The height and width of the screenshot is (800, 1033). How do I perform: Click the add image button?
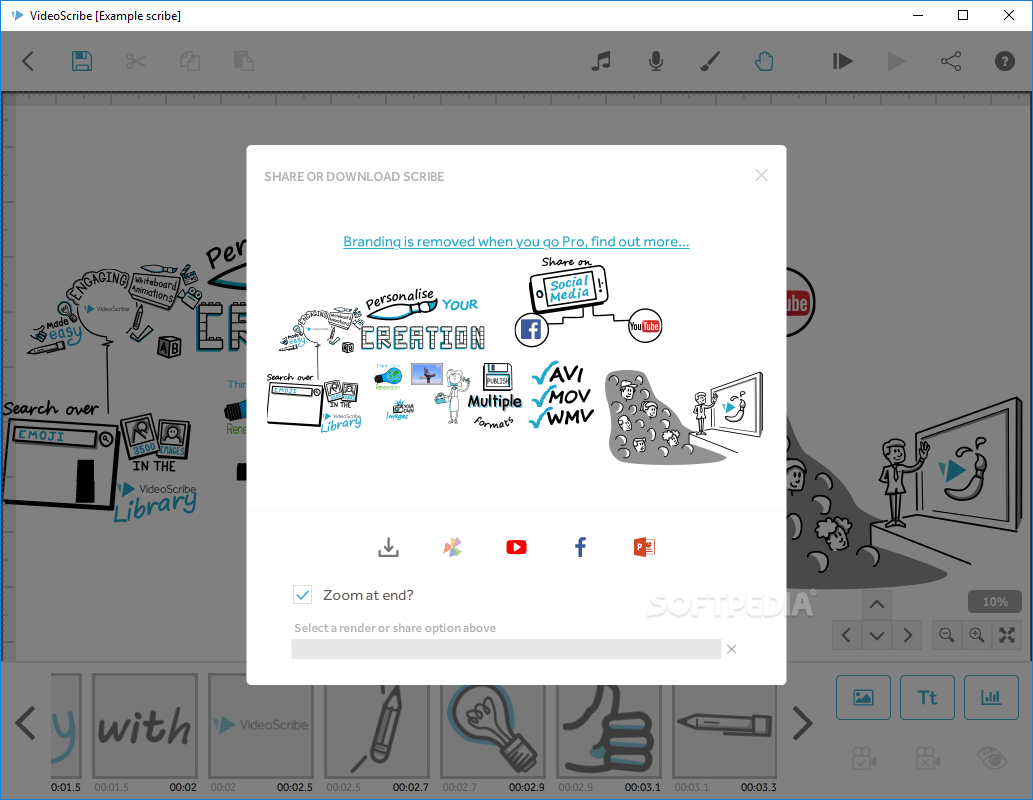coord(863,697)
